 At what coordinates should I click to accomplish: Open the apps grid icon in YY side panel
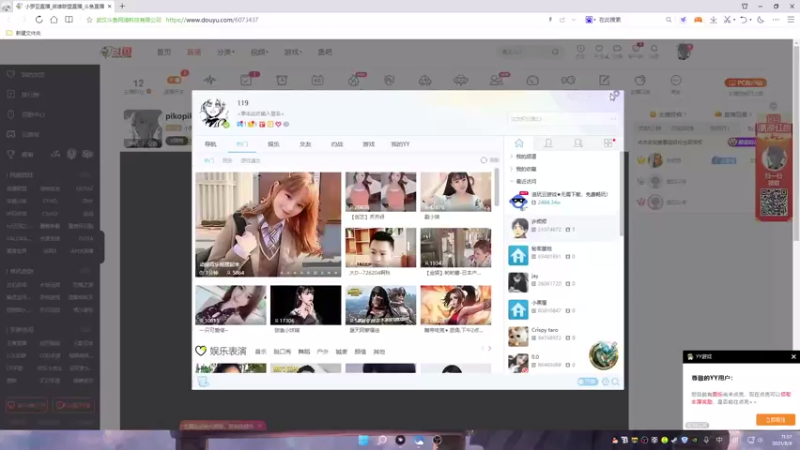[x=608, y=143]
